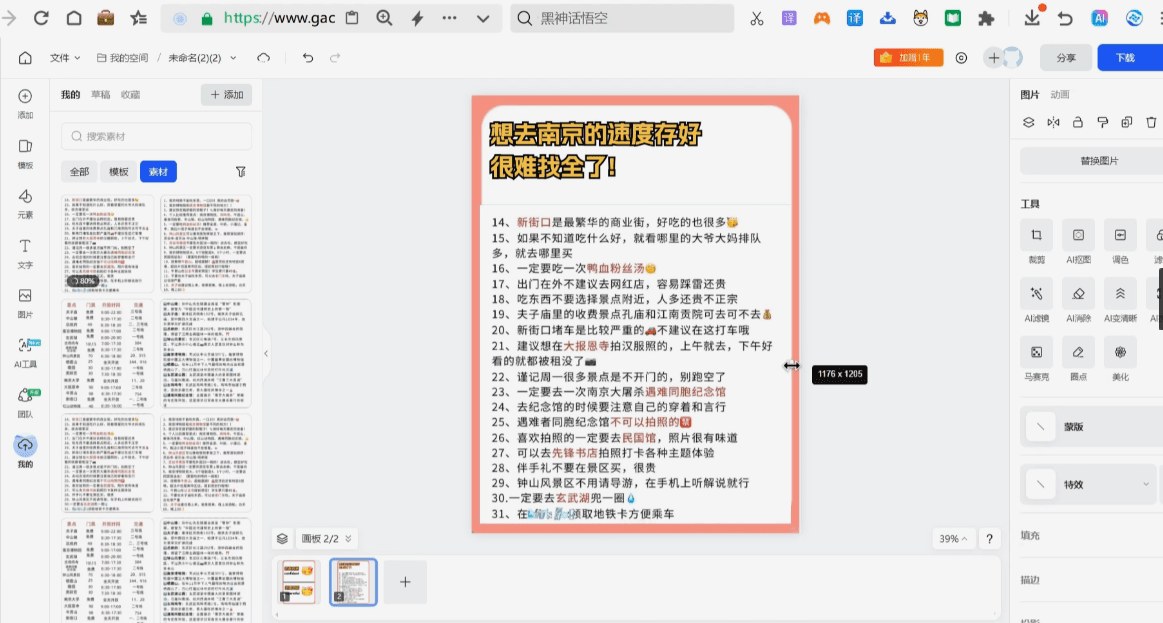Screen dimensions: 1163x623
Task: Switch to the 图片 properties tab
Action: pyautogui.click(x=1029, y=94)
